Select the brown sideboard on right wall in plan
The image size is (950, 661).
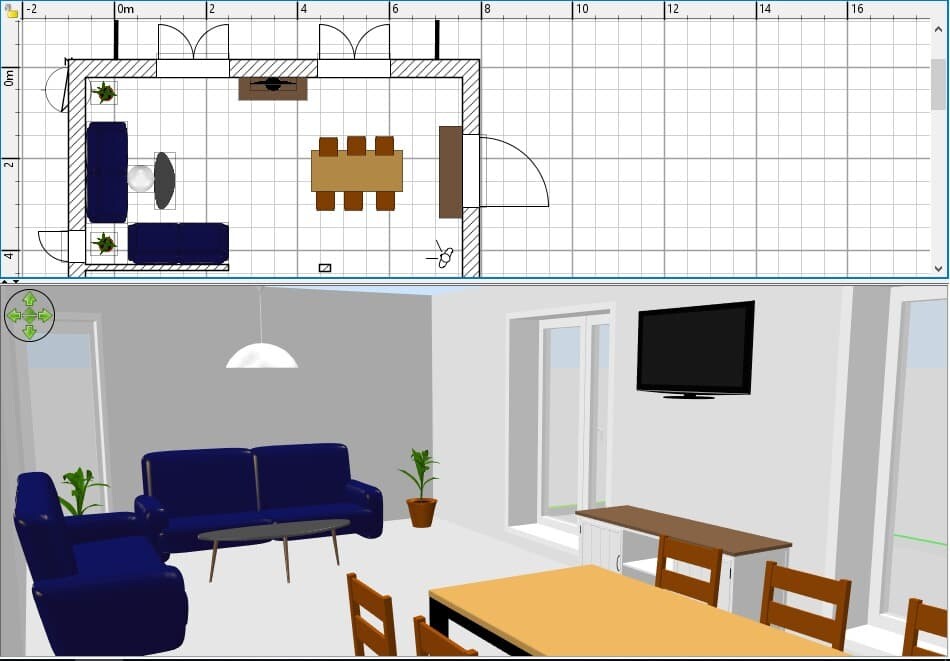450,171
